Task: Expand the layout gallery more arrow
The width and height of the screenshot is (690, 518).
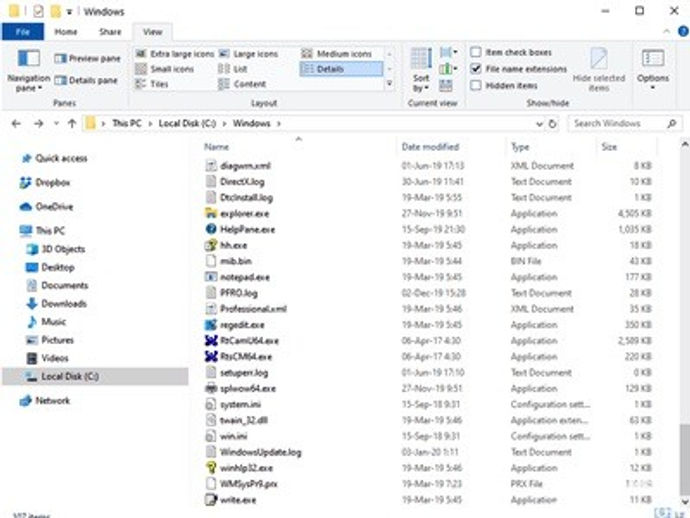Action: tap(389, 84)
